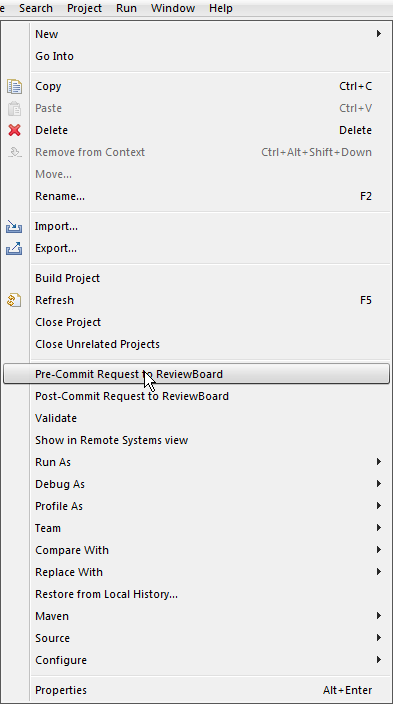
Task: Click the red Delete X icon
Action: click(x=14, y=130)
